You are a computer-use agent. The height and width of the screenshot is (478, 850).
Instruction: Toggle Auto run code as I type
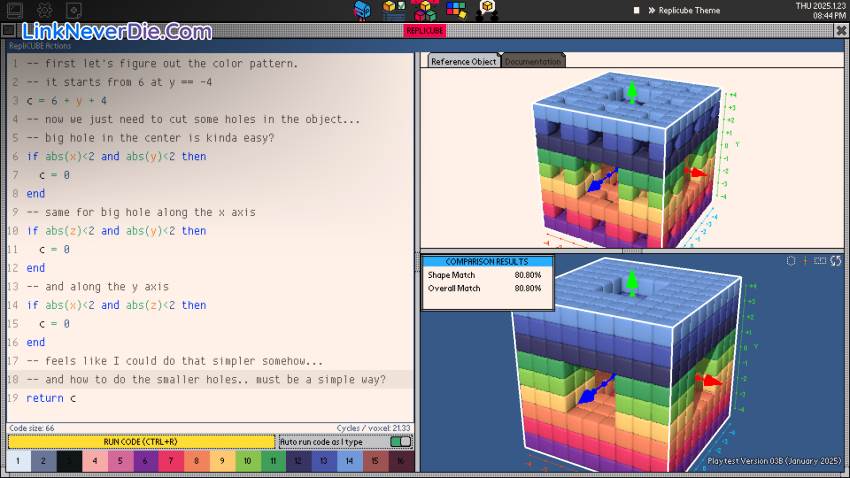[401, 441]
